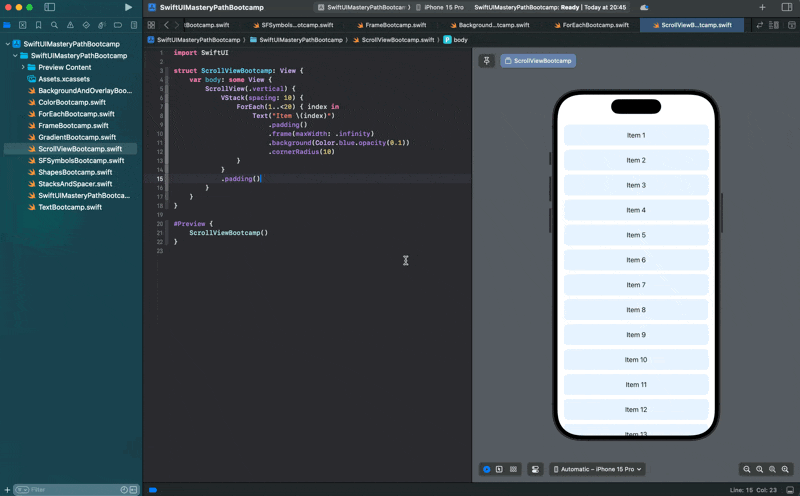Select the ScrollViewBootcamp preview chip
This screenshot has width=800, height=496.
[x=538, y=61]
